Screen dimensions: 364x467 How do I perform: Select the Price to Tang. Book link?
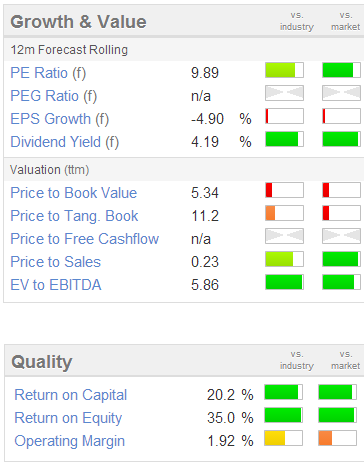click(x=74, y=216)
